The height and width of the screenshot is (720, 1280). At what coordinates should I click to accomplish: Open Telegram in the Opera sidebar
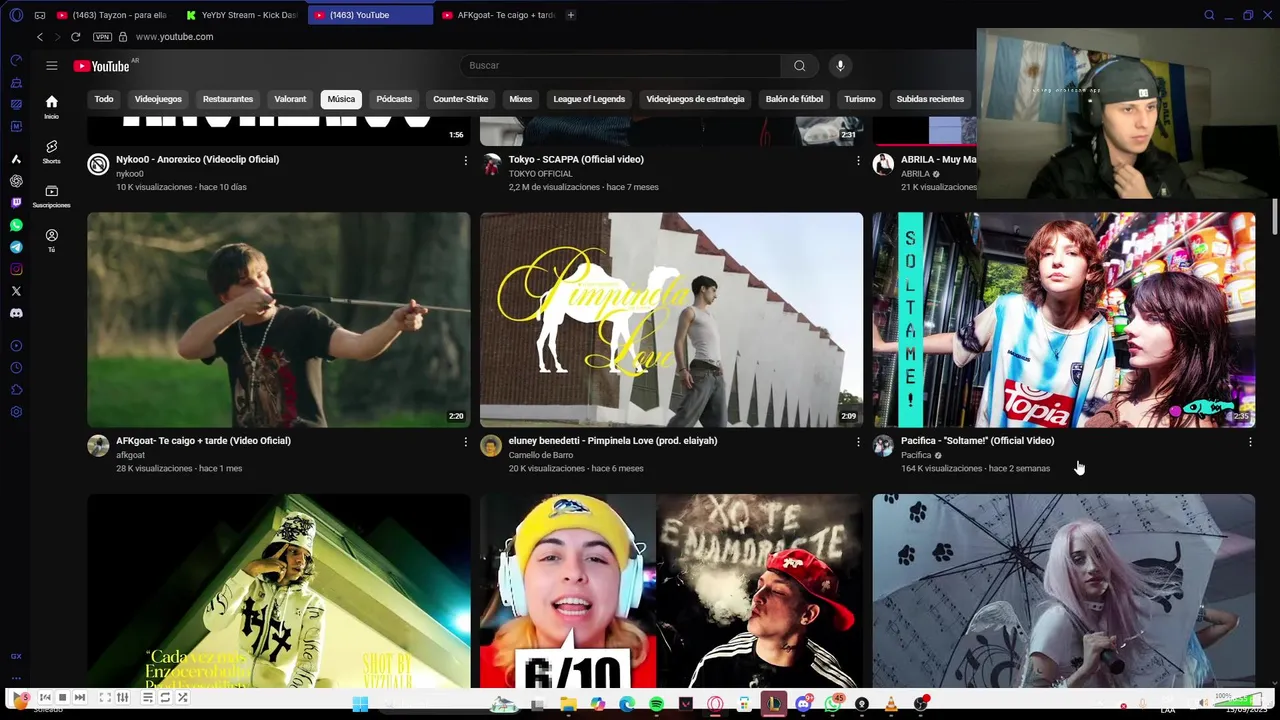click(16, 247)
